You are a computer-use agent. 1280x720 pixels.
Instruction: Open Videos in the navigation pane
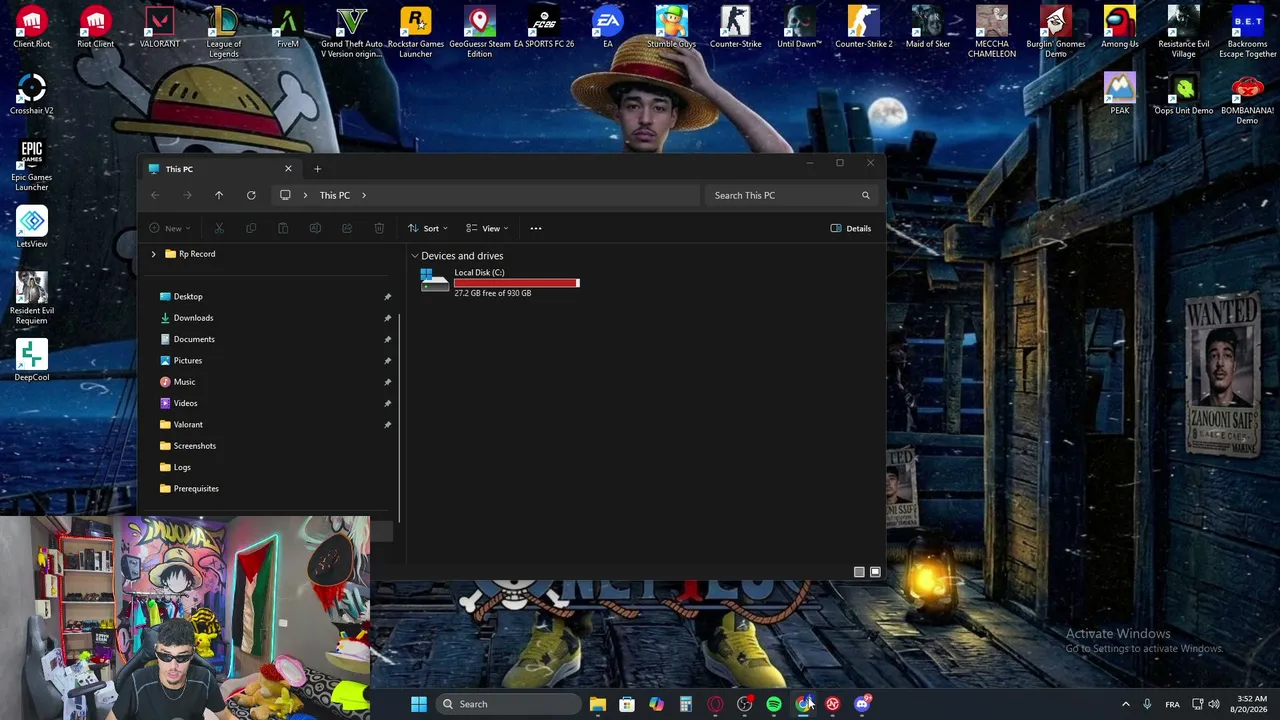[185, 403]
